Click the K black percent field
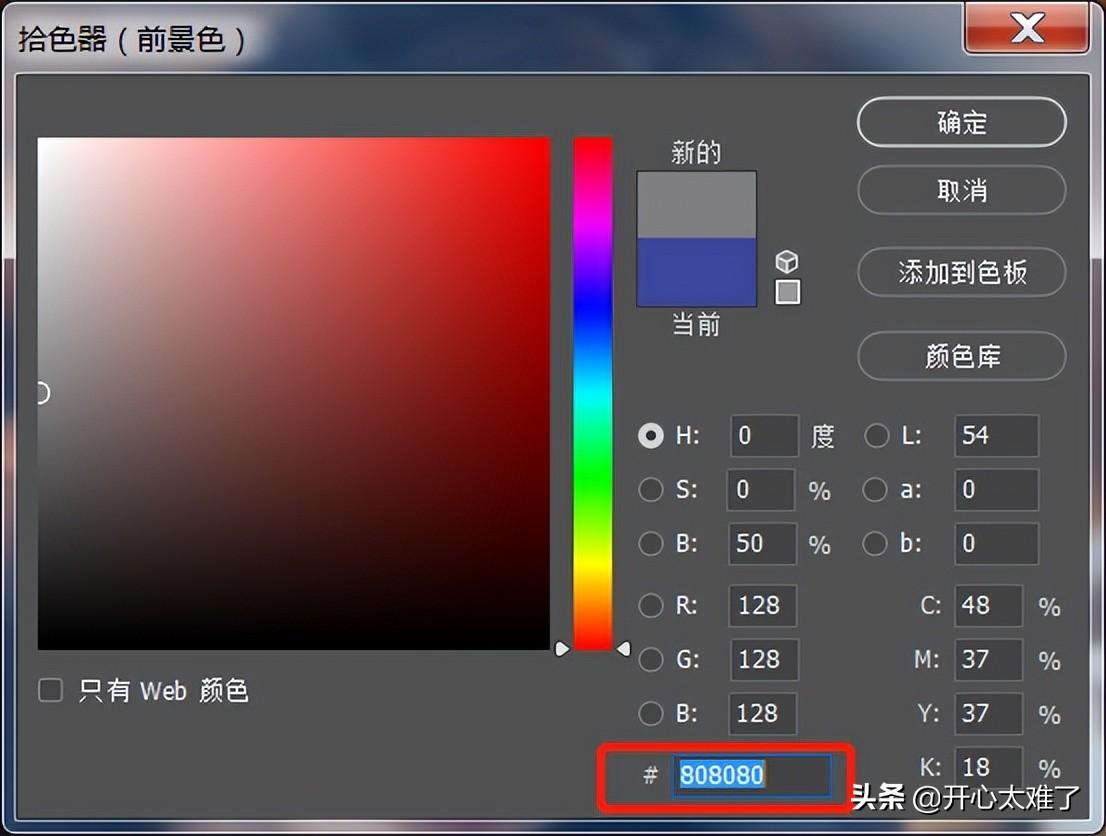The width and height of the screenshot is (1106, 836). [989, 767]
